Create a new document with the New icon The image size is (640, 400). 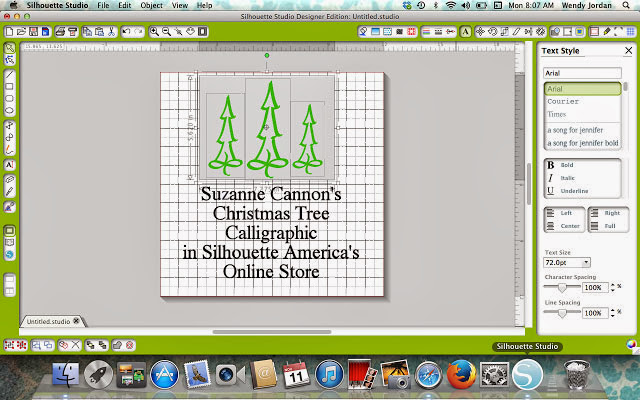9,32
